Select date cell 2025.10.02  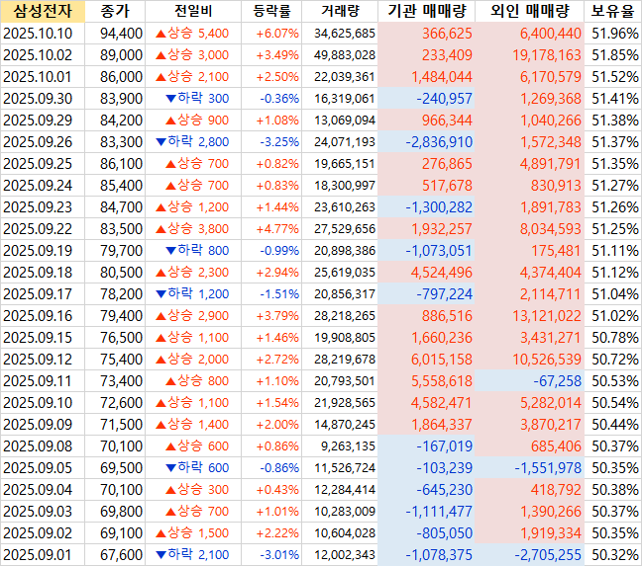(43, 55)
